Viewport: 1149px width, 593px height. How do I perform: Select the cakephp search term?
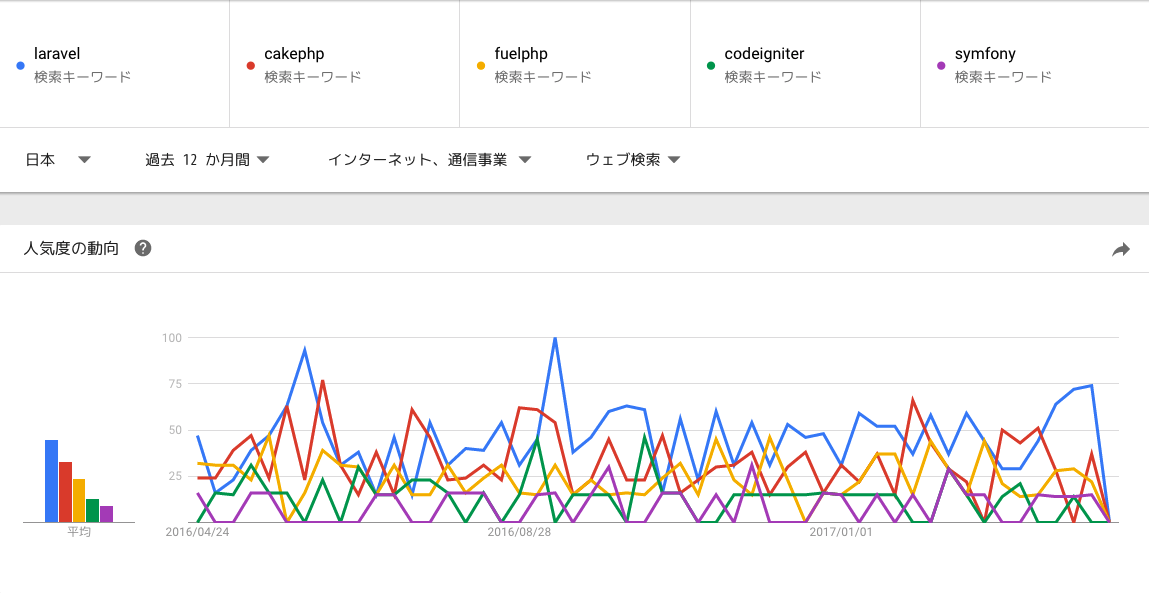coord(294,54)
